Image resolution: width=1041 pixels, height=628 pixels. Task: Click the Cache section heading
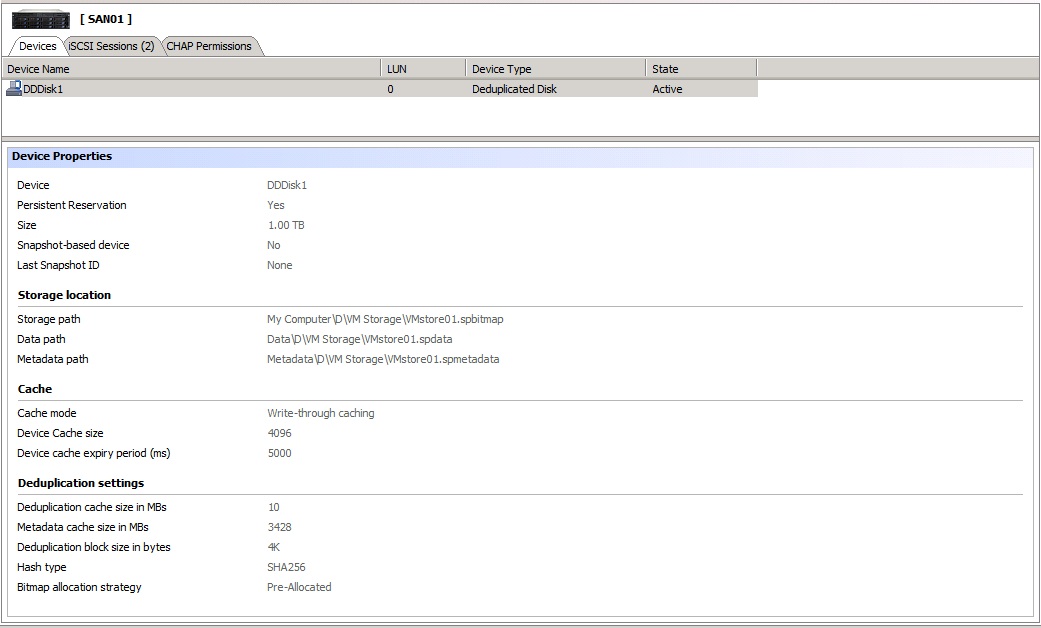(35, 389)
